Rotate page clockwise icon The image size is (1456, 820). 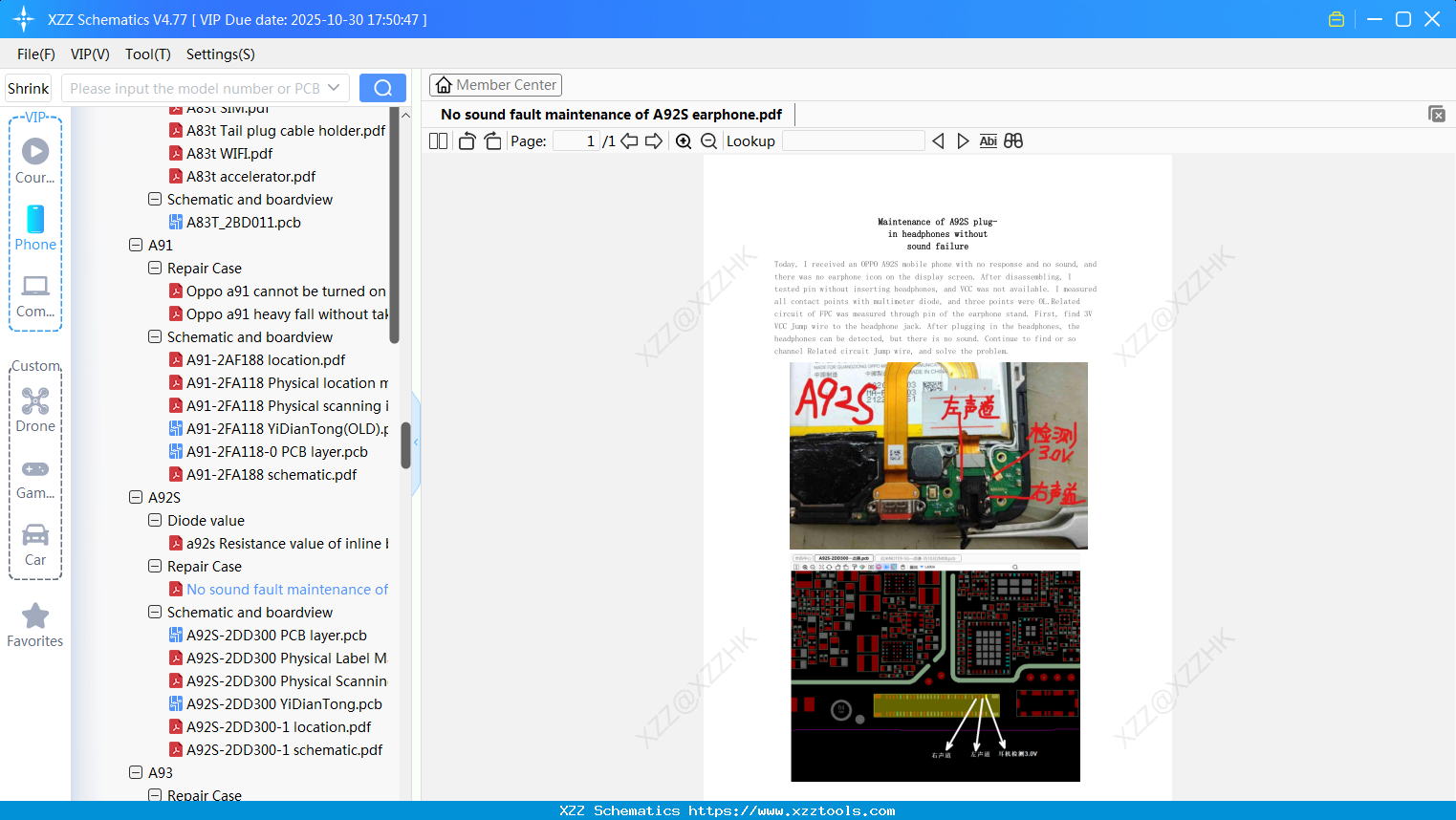point(492,141)
